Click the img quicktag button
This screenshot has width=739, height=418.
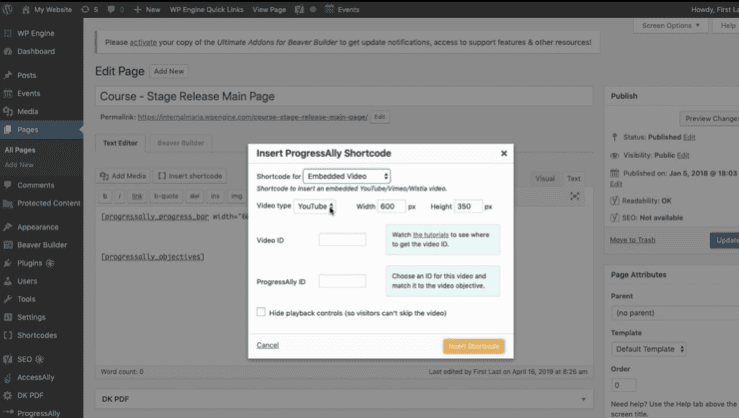[x=237, y=196]
